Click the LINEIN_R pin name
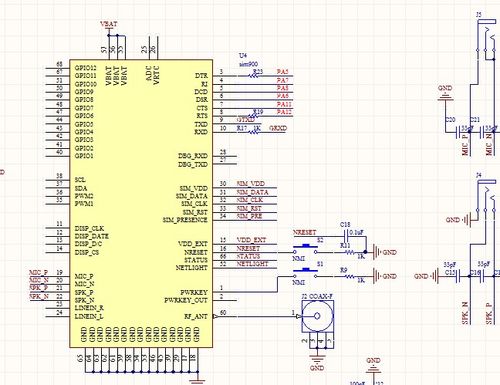500x385 pixels. click(89, 308)
